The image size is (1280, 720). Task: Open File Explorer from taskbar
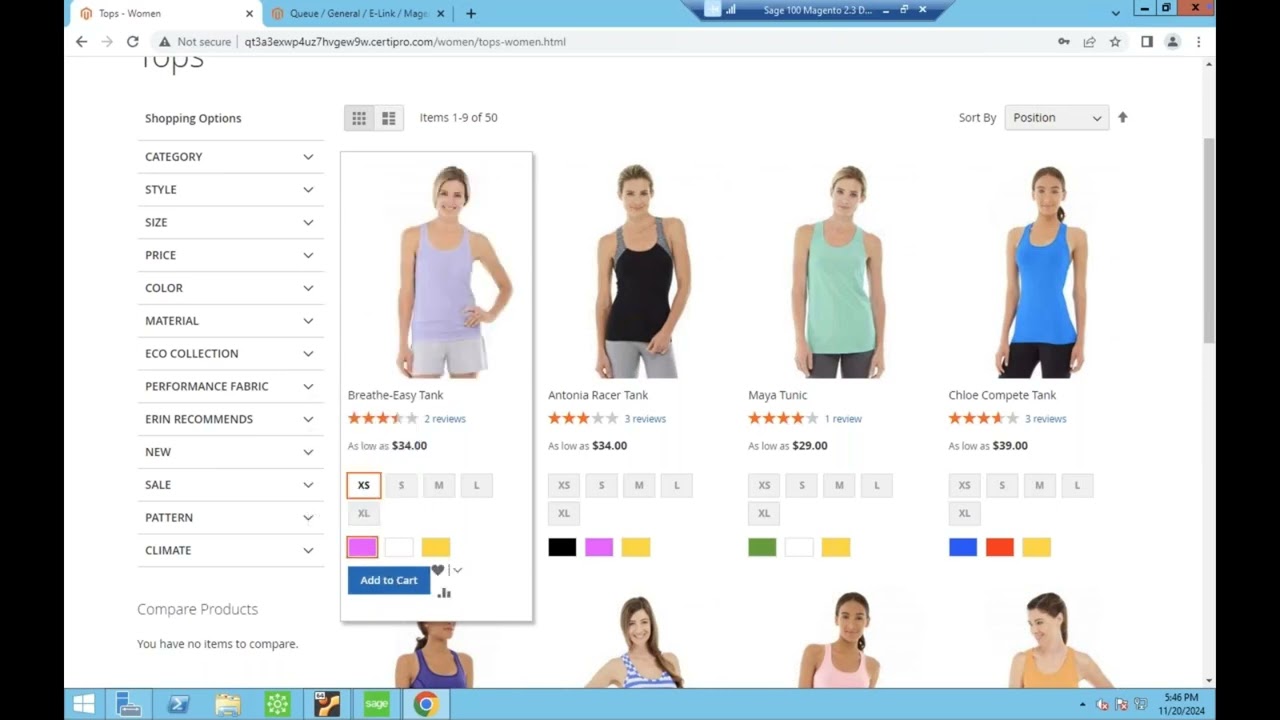point(228,704)
